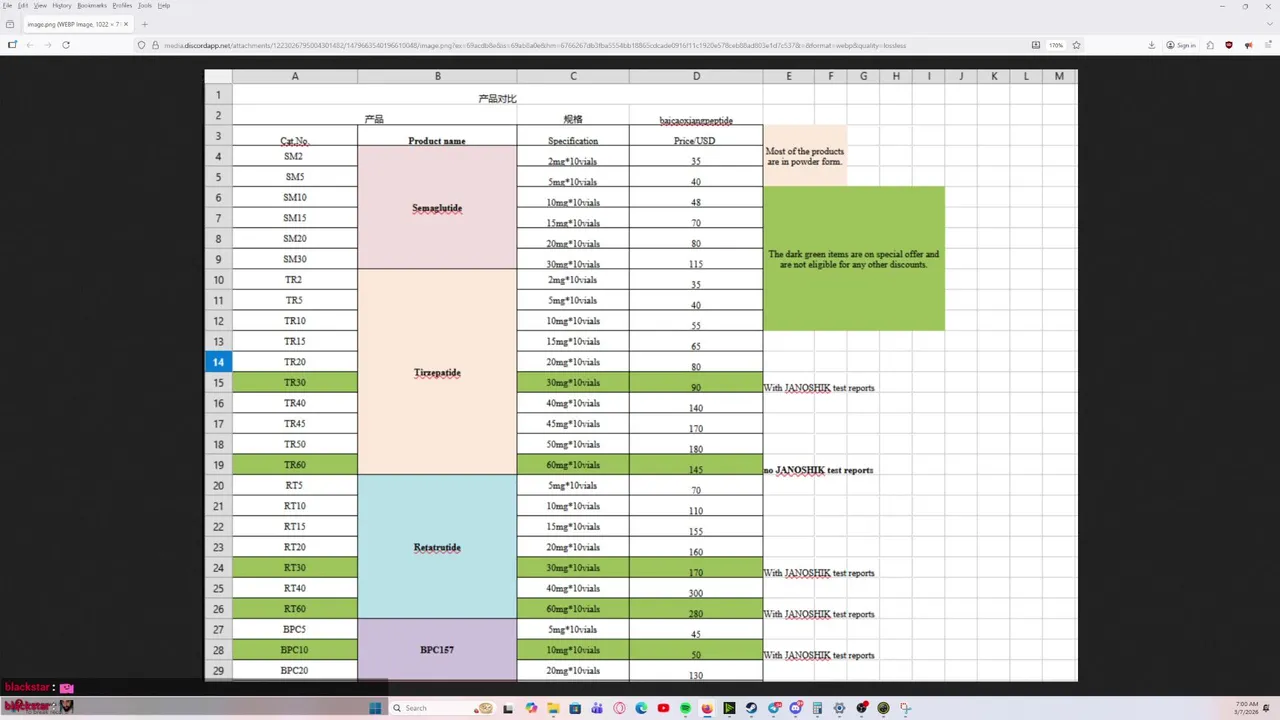Open the megaphone extension icon
Screen dimensions: 1280x720
pyautogui.click(x=1249, y=45)
